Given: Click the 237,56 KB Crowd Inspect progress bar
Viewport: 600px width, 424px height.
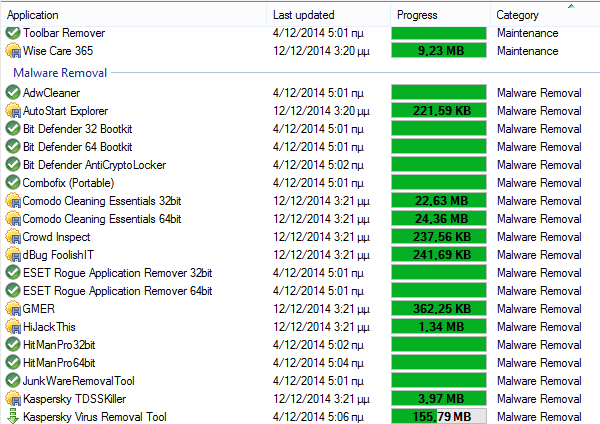Looking at the screenshot, I should click(439, 236).
